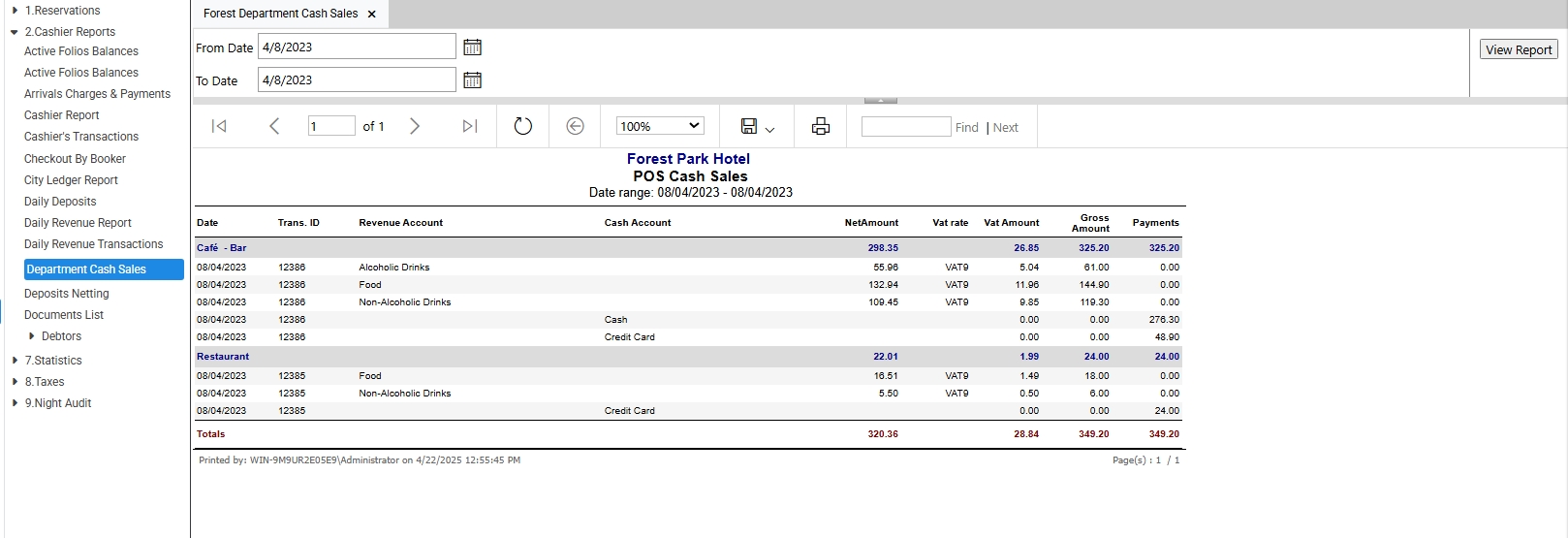The height and width of the screenshot is (538, 1568).
Task: Click the current page number field
Action: pyautogui.click(x=331, y=126)
